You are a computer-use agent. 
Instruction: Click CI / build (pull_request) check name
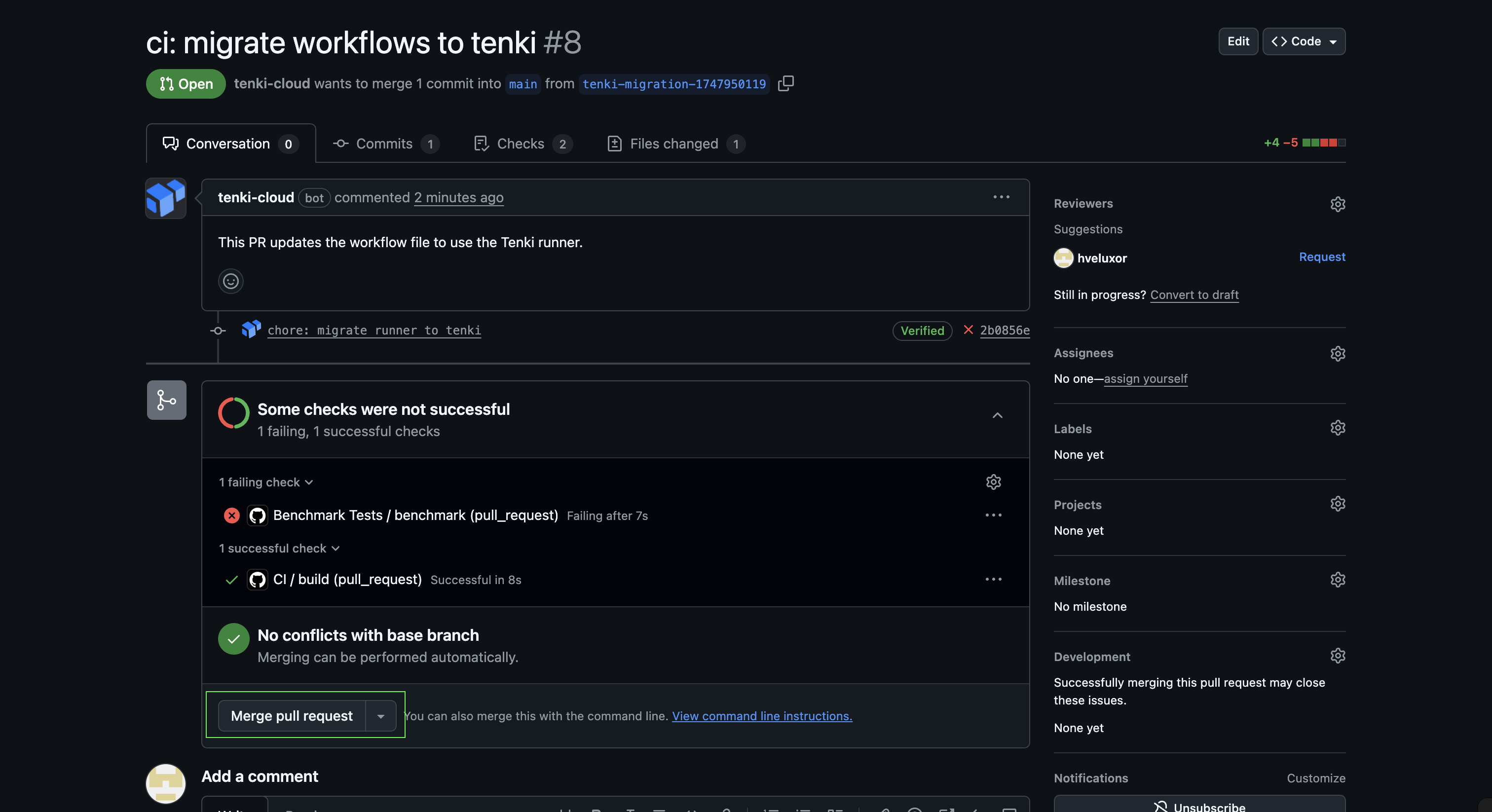tap(347, 579)
